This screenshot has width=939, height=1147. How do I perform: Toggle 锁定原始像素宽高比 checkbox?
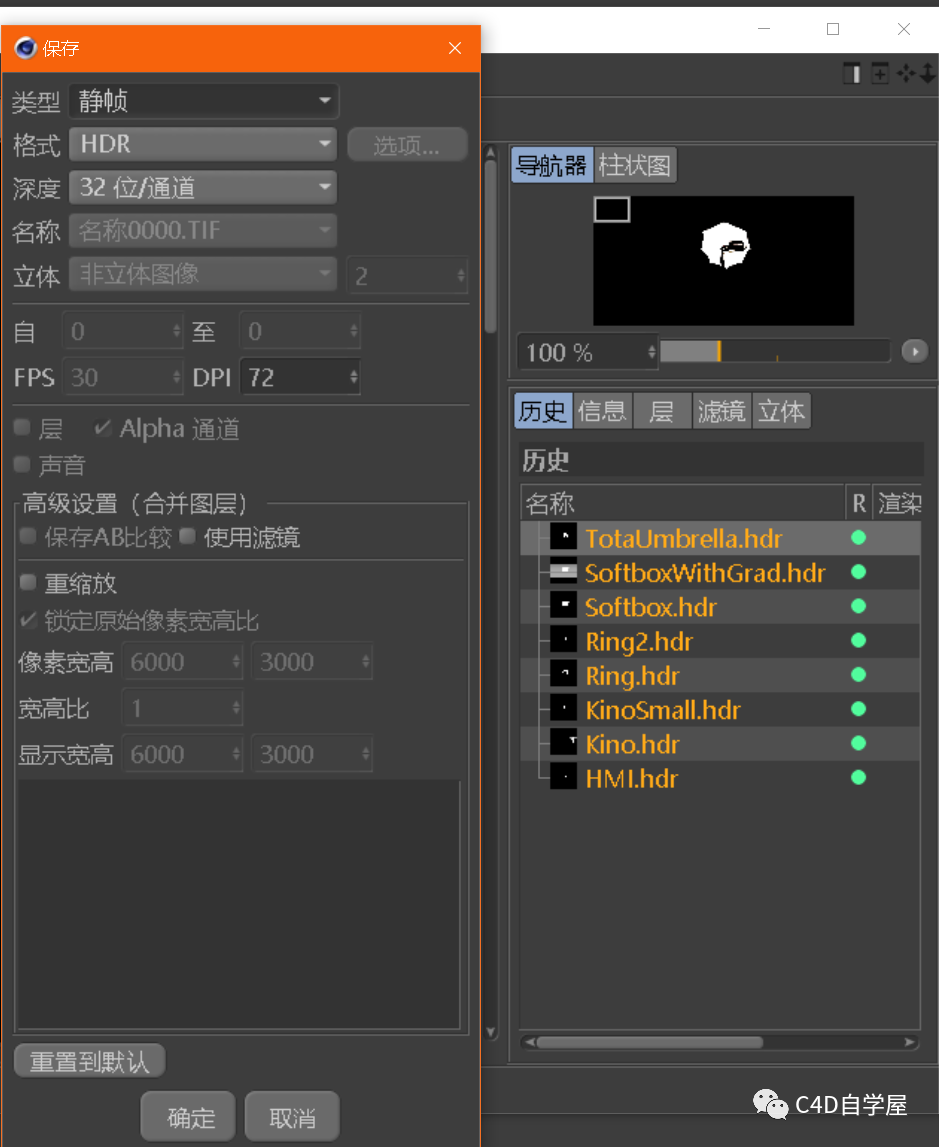28,620
